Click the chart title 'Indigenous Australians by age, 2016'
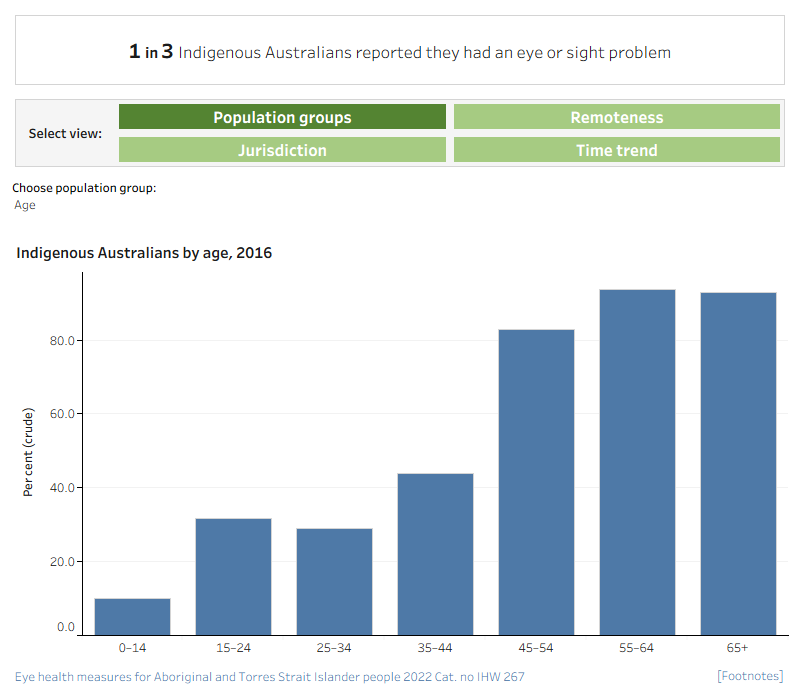This screenshot has width=800, height=700. tap(144, 253)
